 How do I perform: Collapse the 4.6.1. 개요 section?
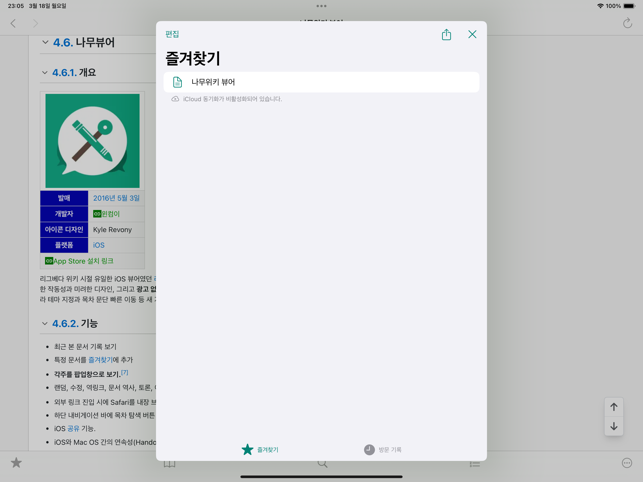point(45,73)
